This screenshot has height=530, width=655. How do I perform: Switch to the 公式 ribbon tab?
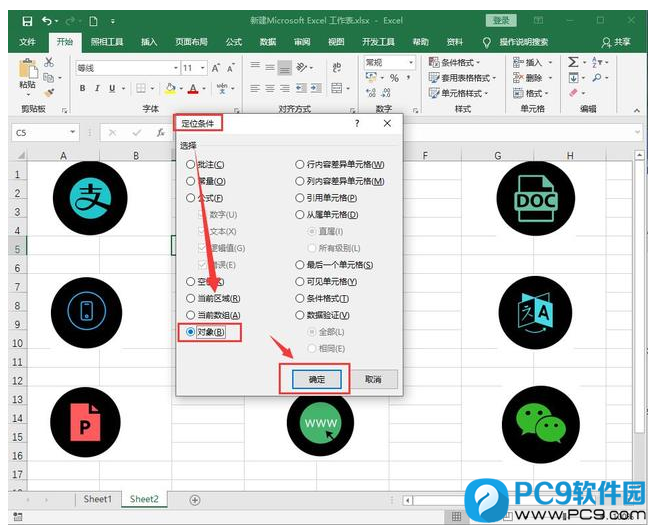click(234, 42)
